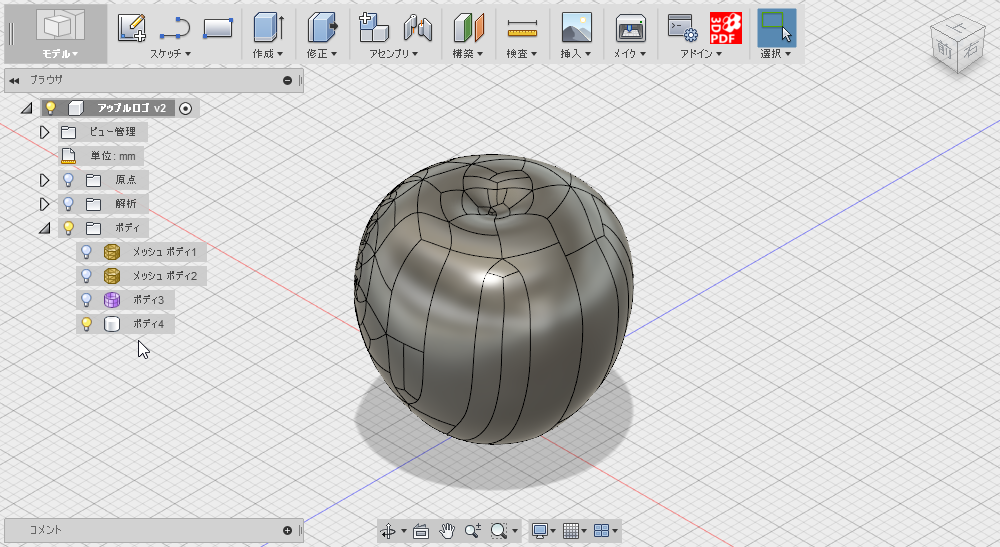Collapse browser panel with double arrow
The height and width of the screenshot is (547, 1000).
pyautogui.click(x=14, y=81)
